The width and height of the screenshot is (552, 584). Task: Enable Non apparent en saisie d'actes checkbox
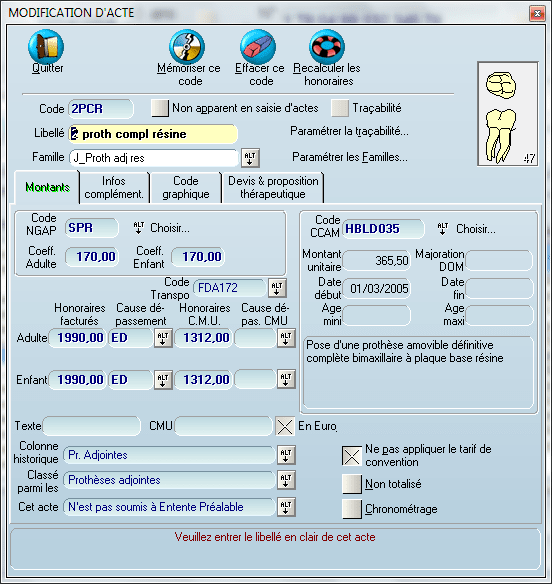pyautogui.click(x=160, y=108)
